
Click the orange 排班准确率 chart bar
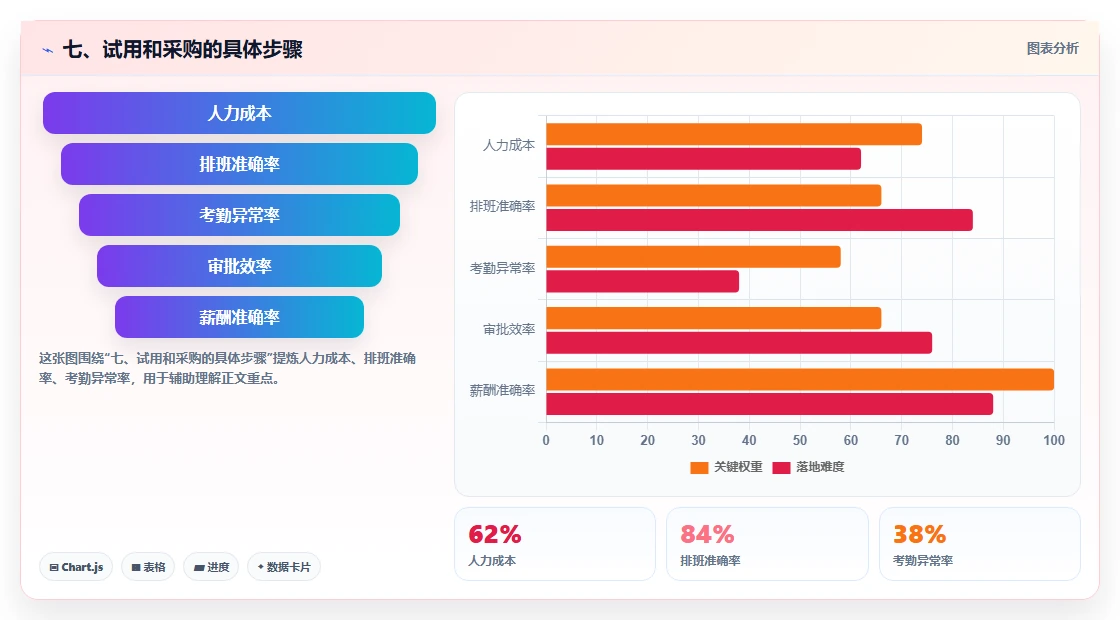714,196
